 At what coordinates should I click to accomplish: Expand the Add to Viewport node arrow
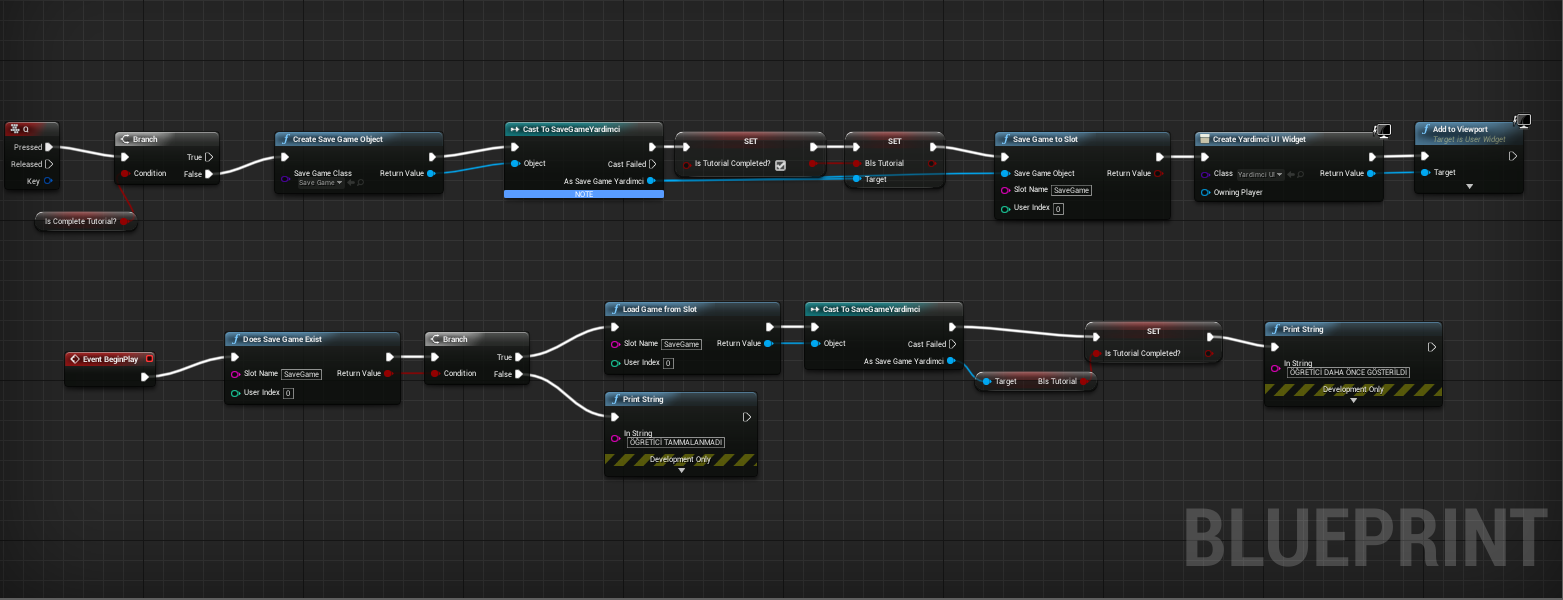1469,186
